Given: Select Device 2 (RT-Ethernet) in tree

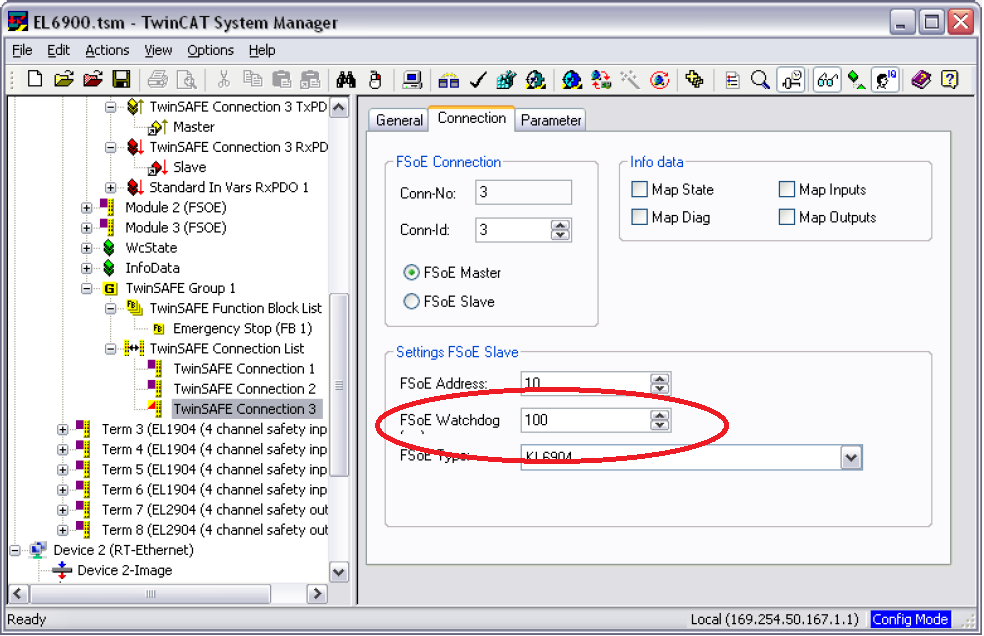Looking at the screenshot, I should (124, 550).
